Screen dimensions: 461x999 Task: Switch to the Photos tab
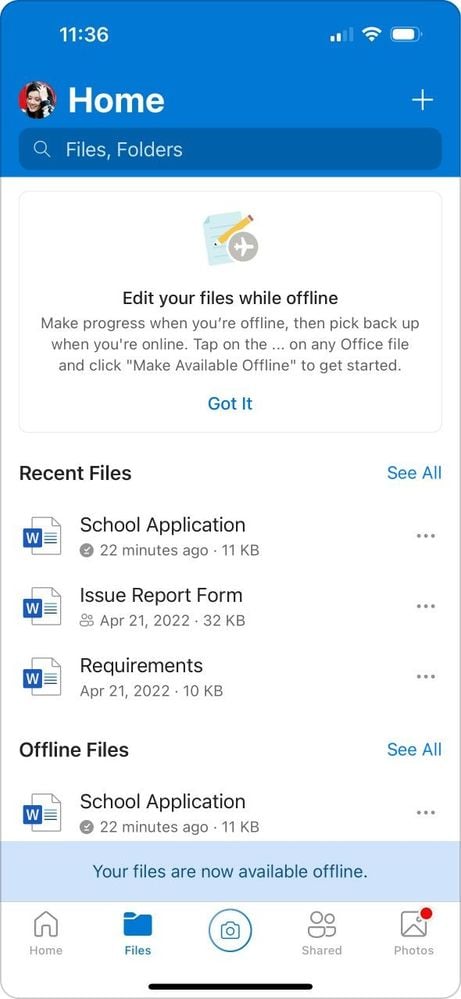[414, 933]
